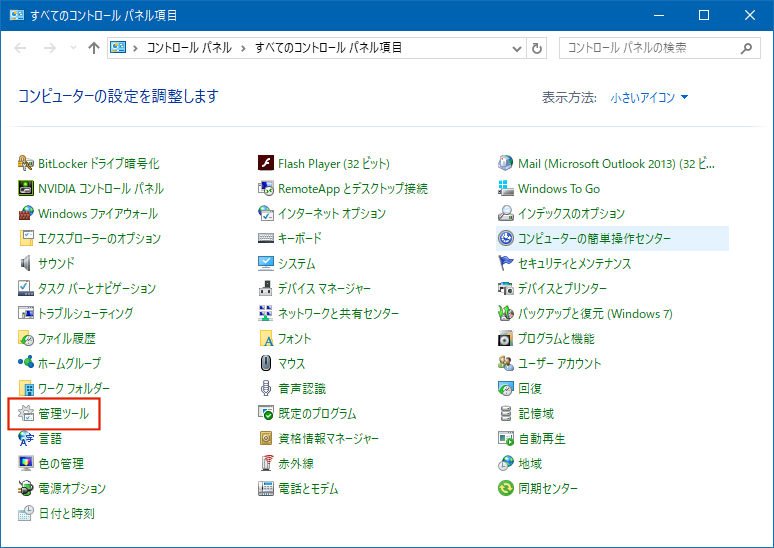
Task: Click the 日付と時刻 icon
Action: pos(26,513)
